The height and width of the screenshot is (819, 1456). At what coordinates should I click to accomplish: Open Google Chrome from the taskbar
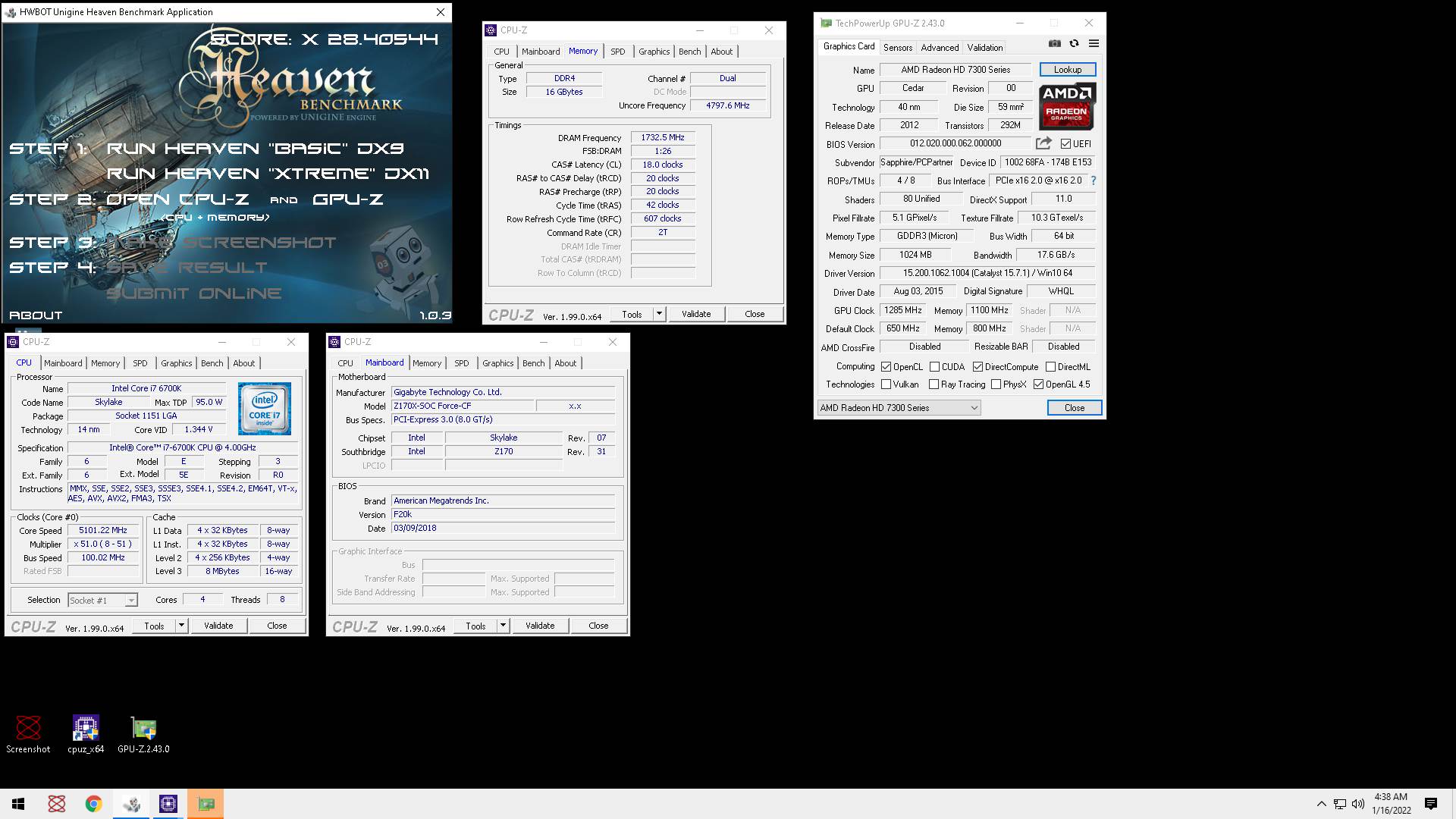(93, 804)
